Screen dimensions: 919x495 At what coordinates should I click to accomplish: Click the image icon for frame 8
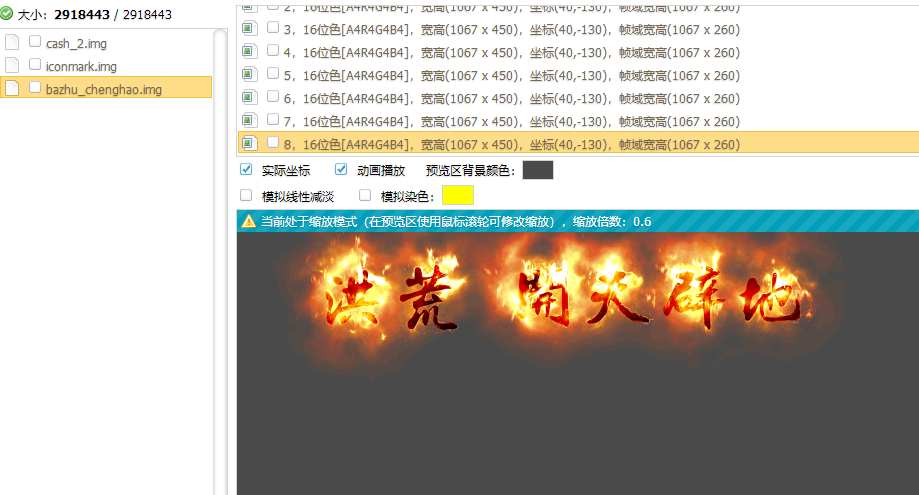pyautogui.click(x=248, y=144)
